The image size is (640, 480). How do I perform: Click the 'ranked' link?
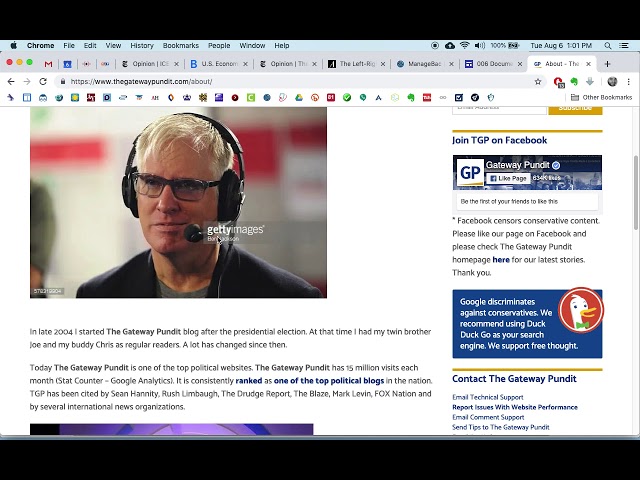tap(249, 381)
